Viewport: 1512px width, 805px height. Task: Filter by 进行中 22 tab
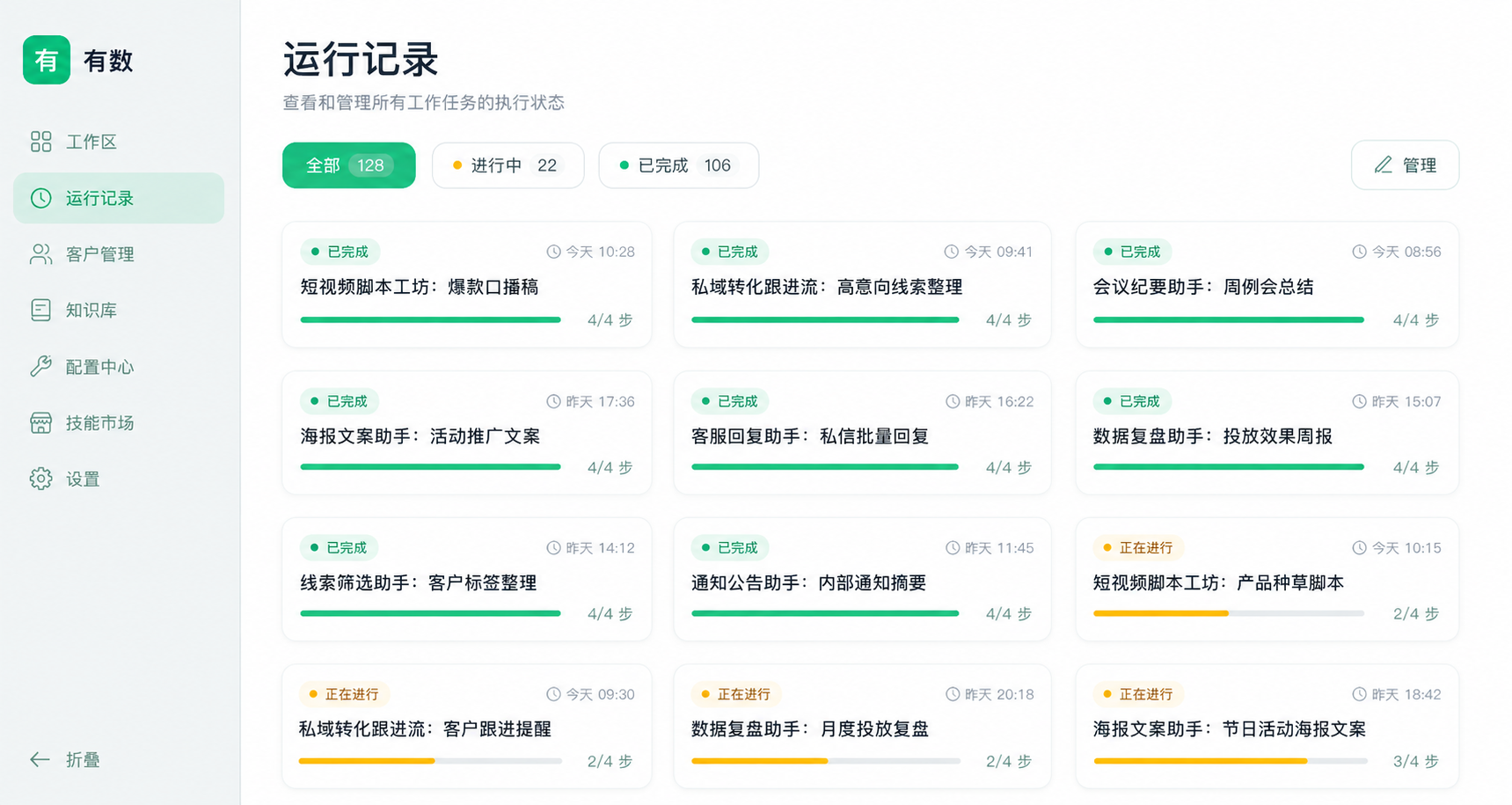tap(508, 165)
